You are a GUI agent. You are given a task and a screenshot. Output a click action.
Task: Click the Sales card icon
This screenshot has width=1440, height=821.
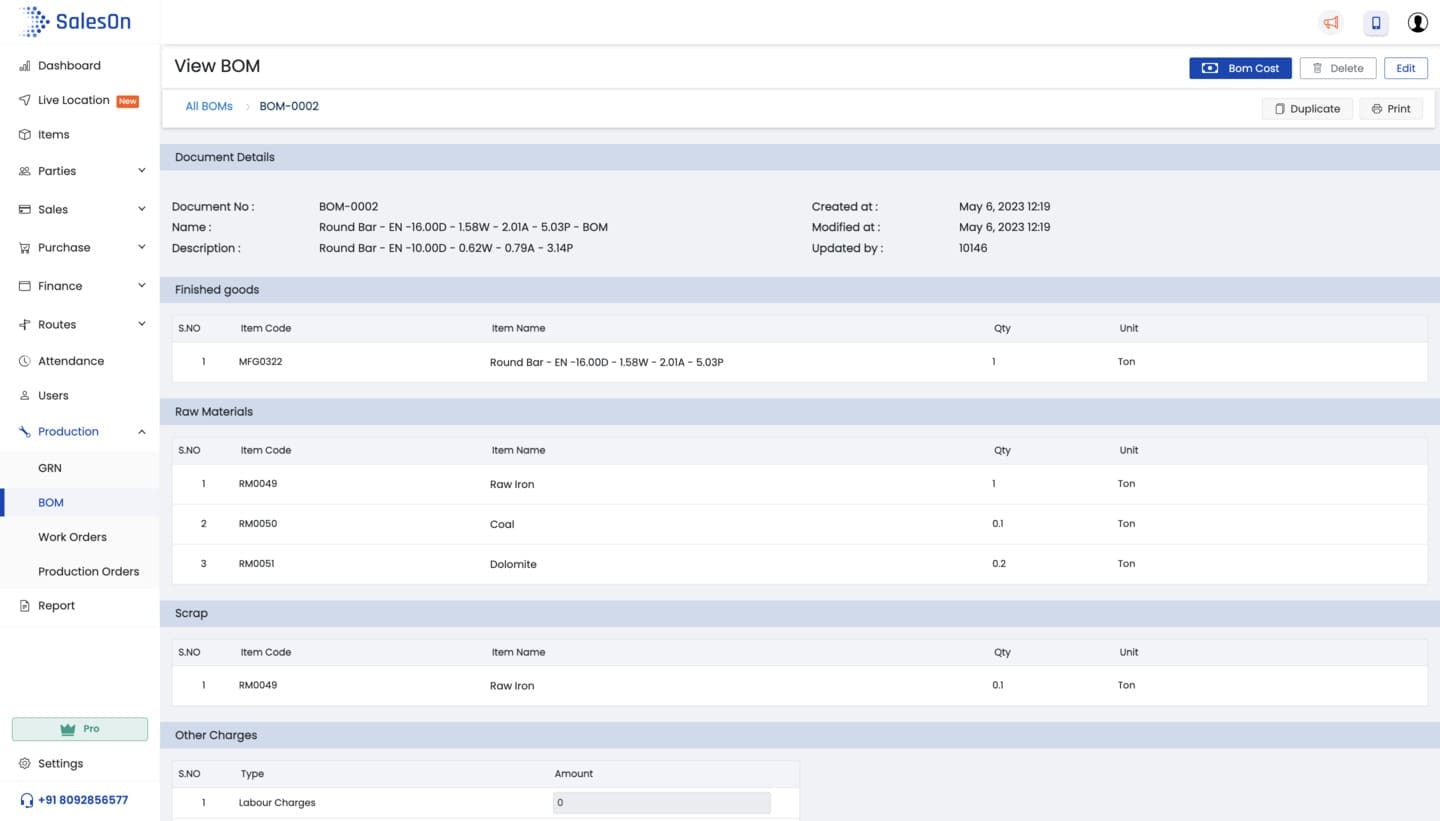25,210
